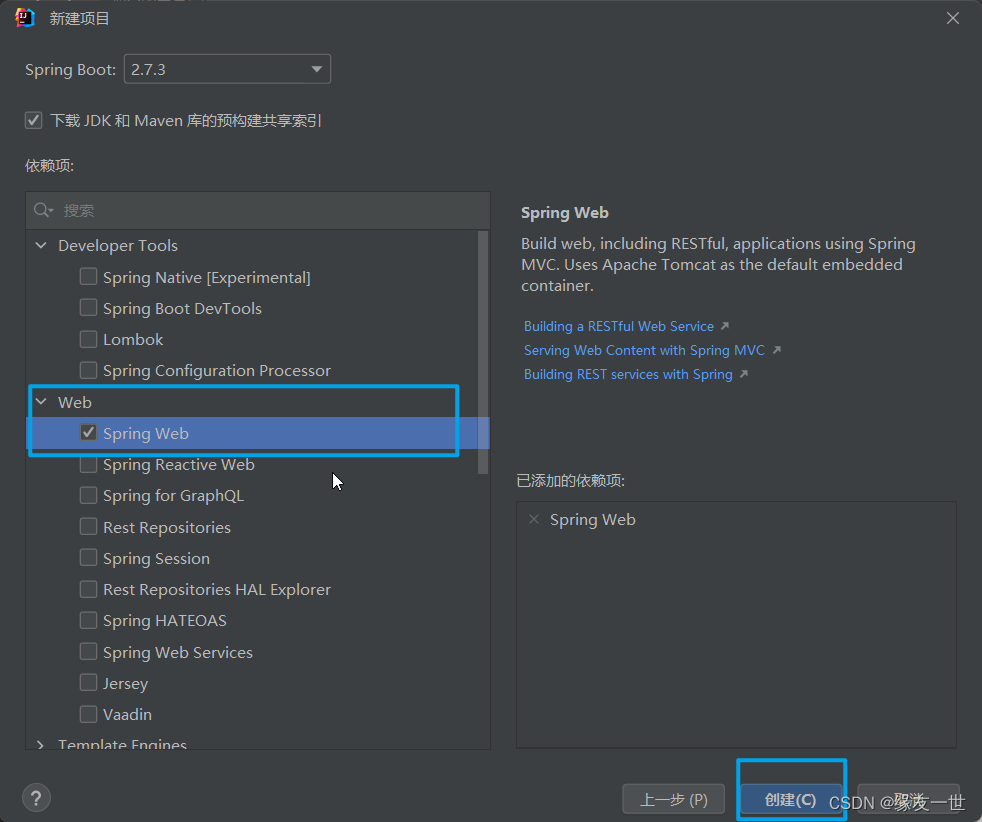Expand the Template Engines group
The image size is (982, 822).
(41, 744)
